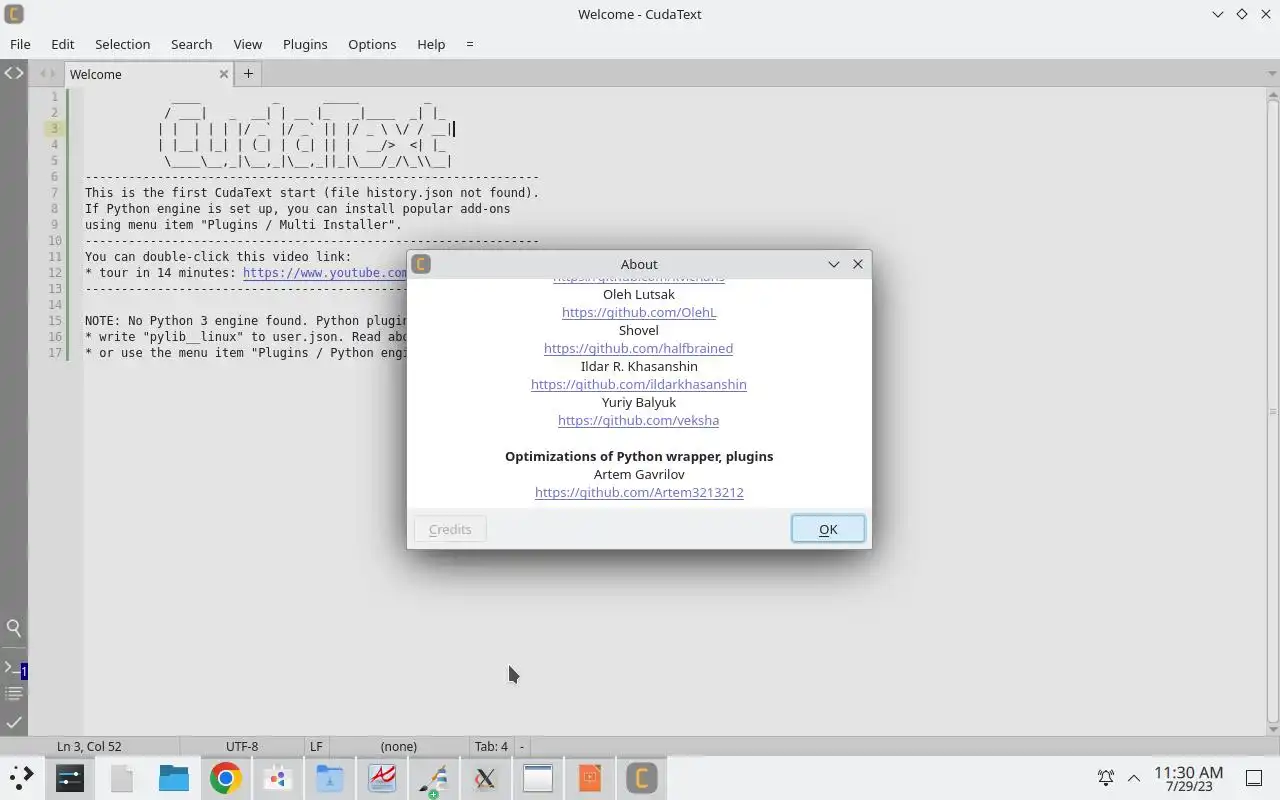The width and height of the screenshot is (1280, 800).
Task: Click 'Optimizations of Python wrapper, plugins' heading
Action: click(x=639, y=456)
